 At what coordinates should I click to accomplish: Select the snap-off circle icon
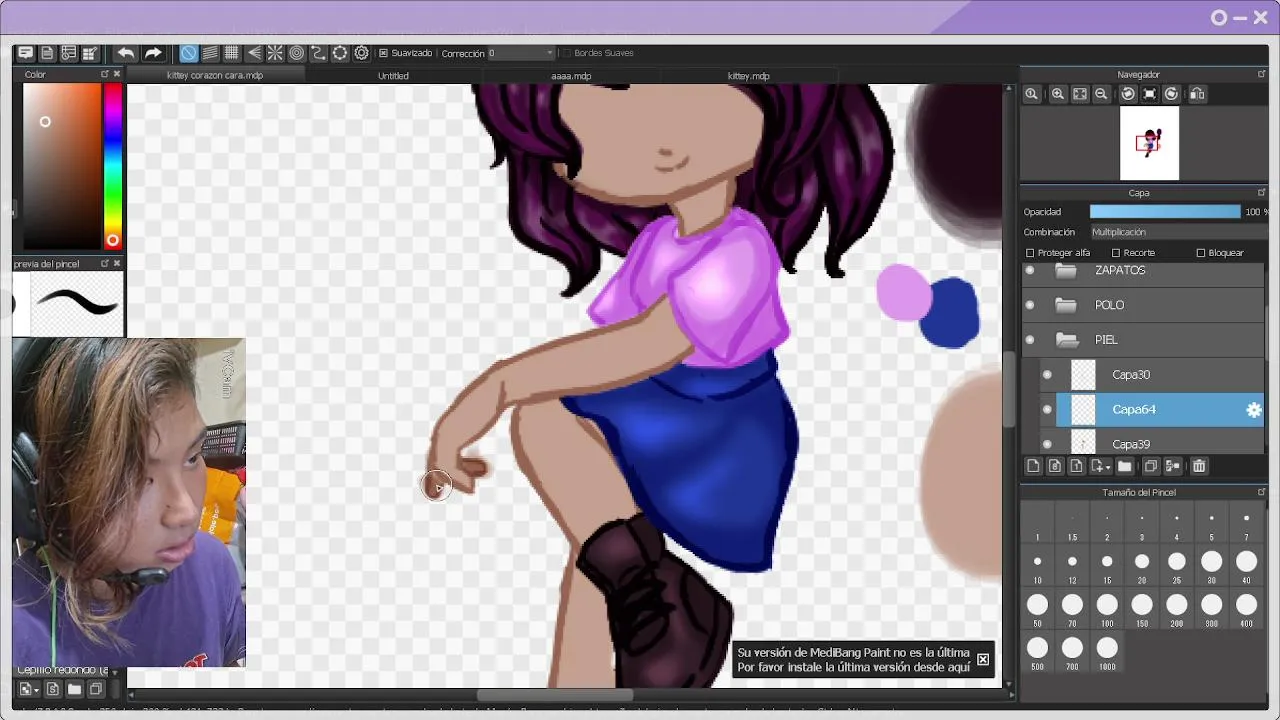[188, 53]
